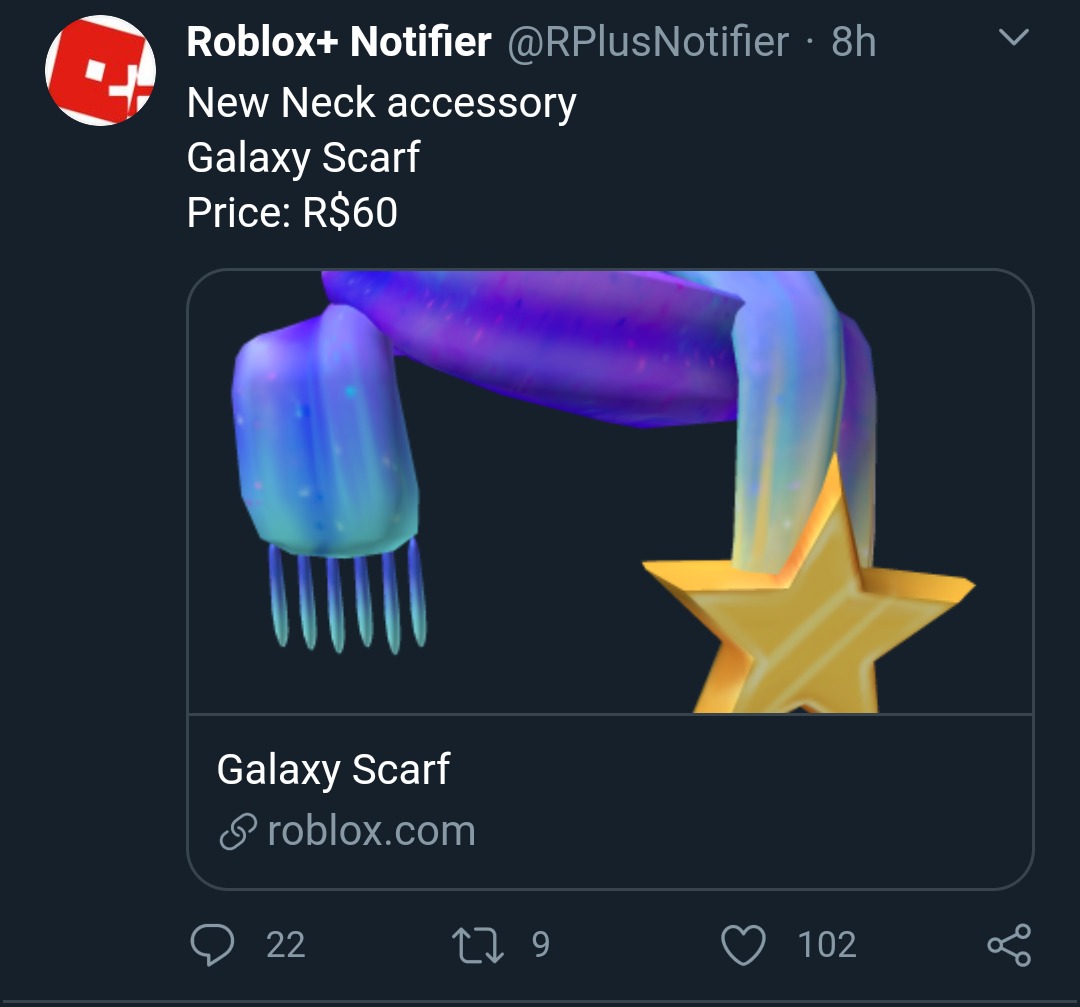Click the reply speech bubble icon
Viewport: 1080px width, 1007px height.
[211, 944]
